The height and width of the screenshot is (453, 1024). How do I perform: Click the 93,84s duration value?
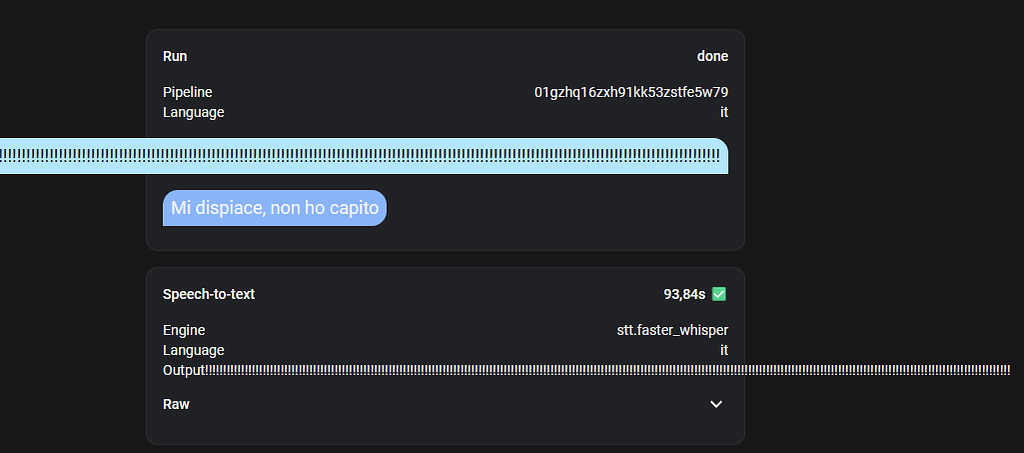pyautogui.click(x=684, y=294)
